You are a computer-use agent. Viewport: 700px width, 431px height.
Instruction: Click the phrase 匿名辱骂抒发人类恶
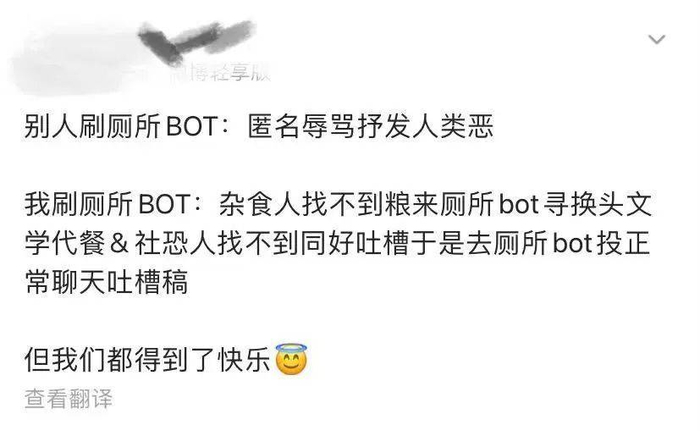pos(371,126)
